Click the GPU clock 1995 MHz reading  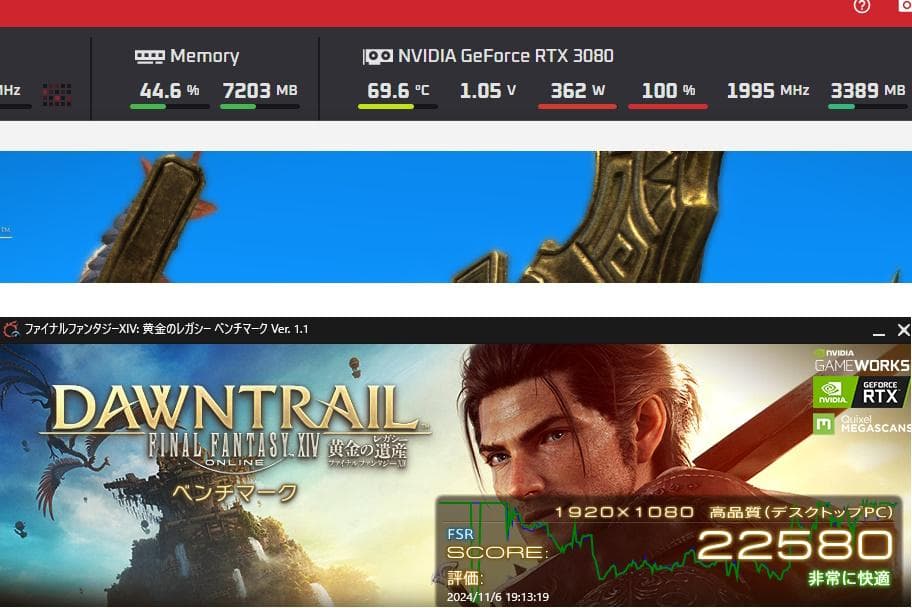pos(768,90)
